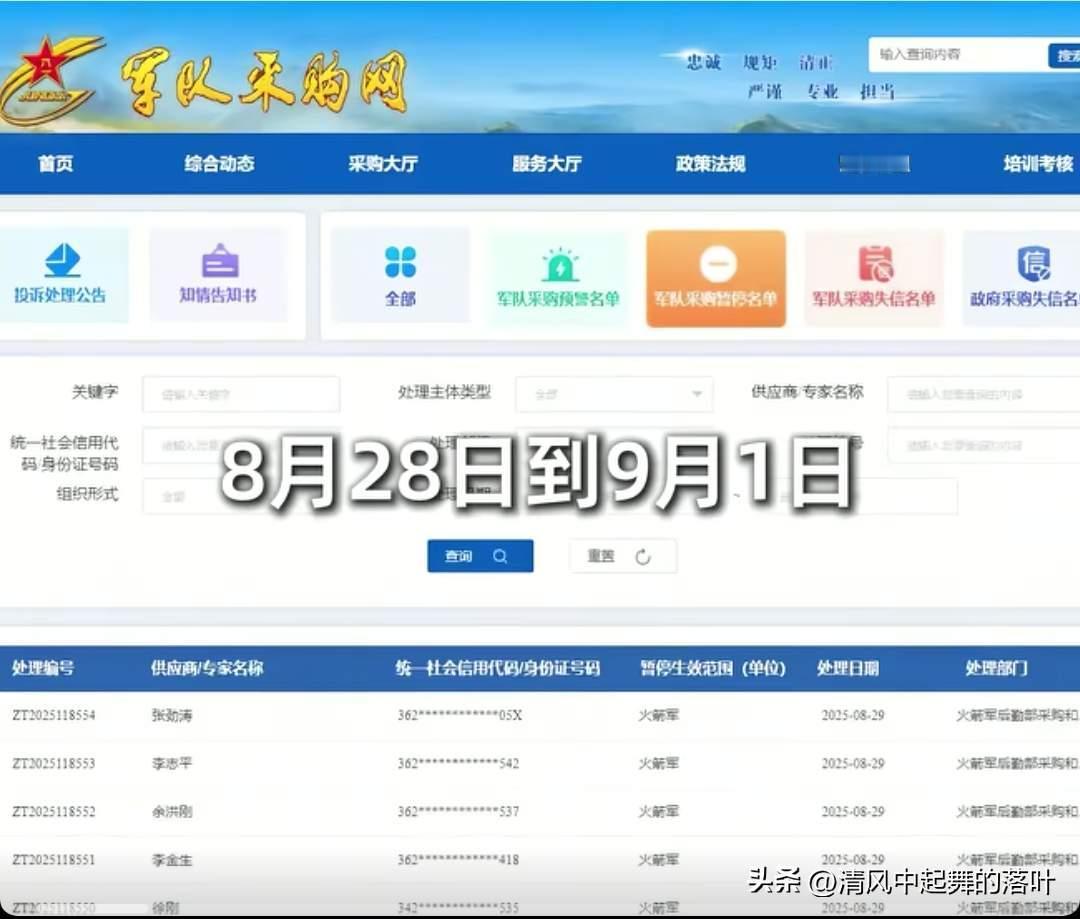The image size is (1080, 919).
Task: Open 政府采购失信名单 shield tile
Action: pos(1021,278)
